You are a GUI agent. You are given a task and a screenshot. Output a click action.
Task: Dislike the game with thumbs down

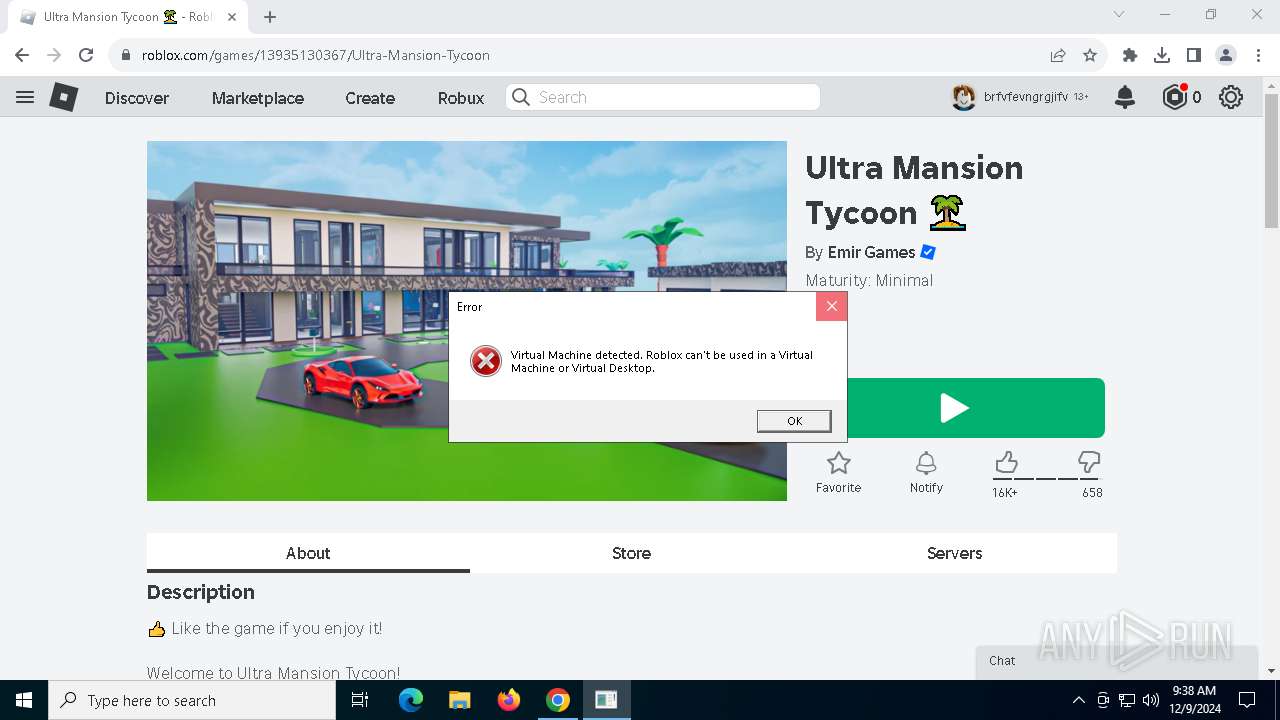[x=1090, y=462]
